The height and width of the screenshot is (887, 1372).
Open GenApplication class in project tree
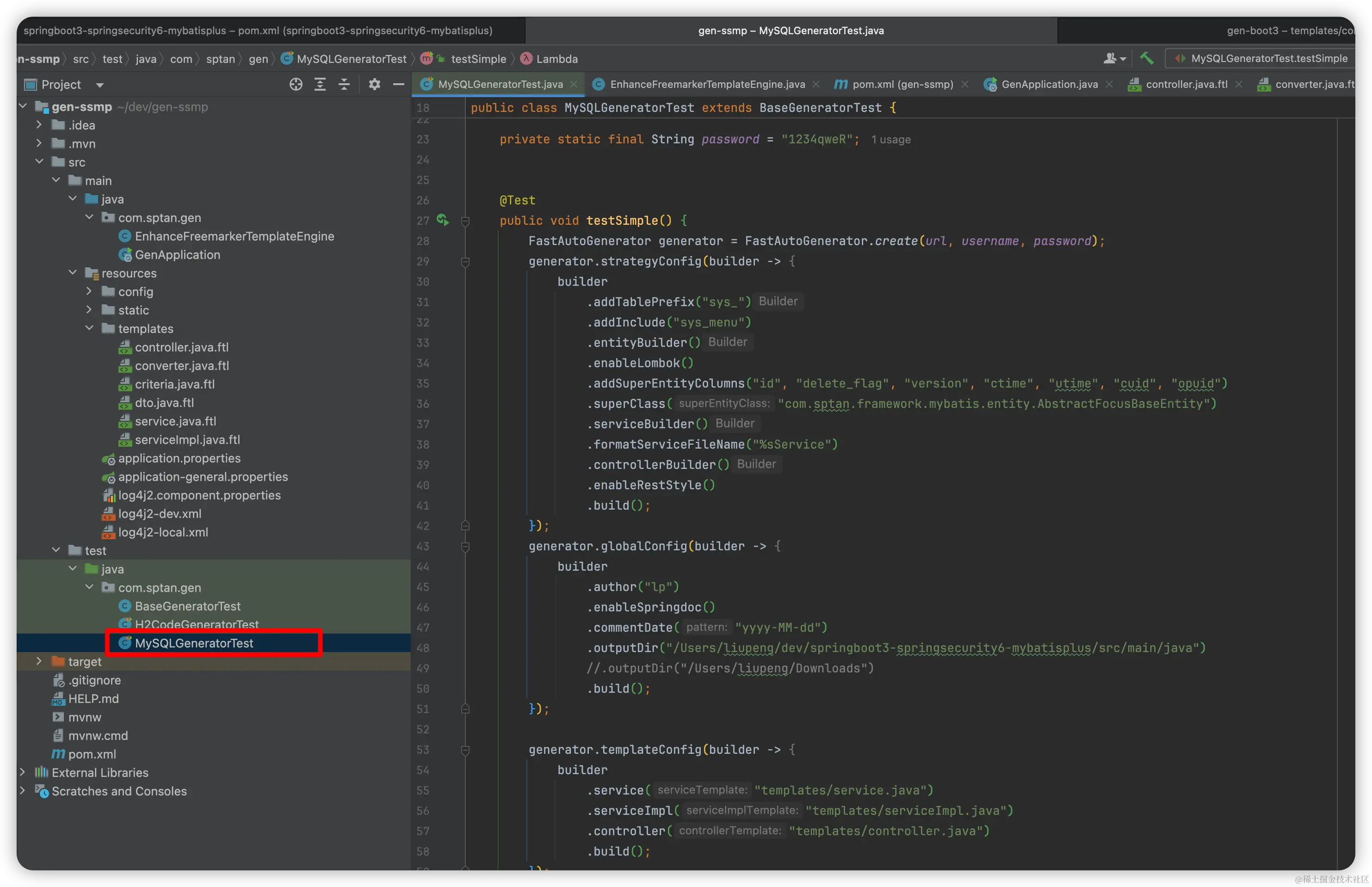(177, 254)
